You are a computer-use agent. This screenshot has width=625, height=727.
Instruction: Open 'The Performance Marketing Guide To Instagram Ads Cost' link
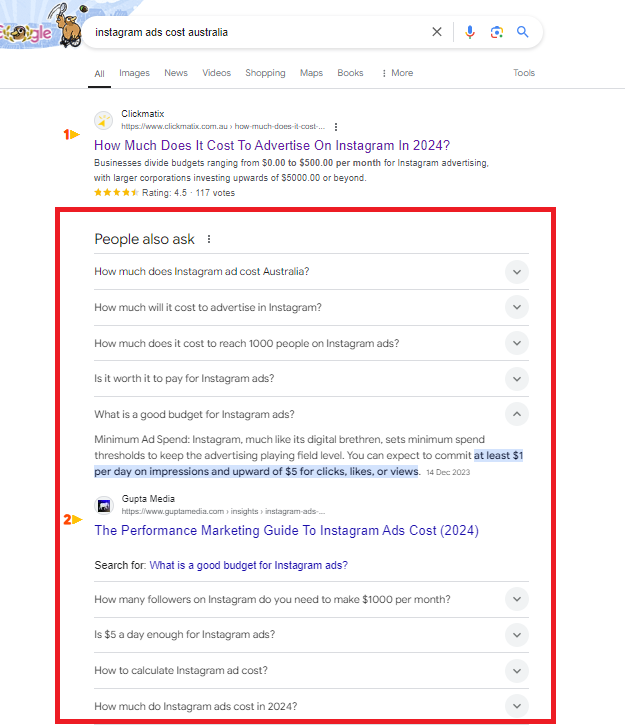tap(287, 530)
